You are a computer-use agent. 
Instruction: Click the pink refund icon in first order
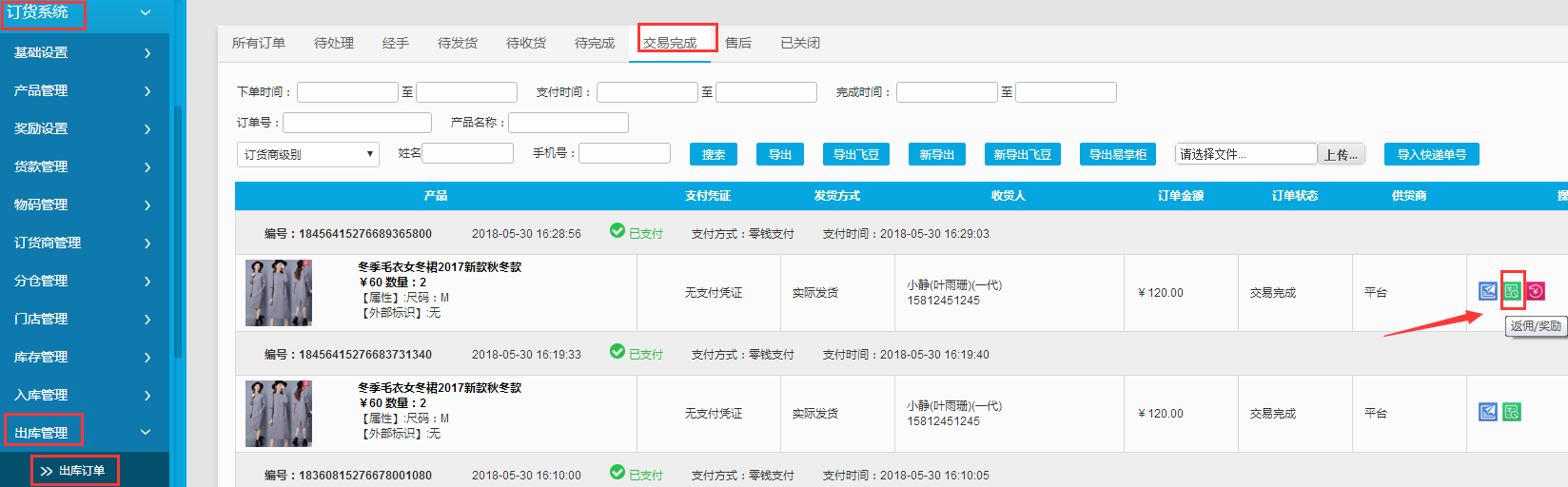pos(1536,291)
